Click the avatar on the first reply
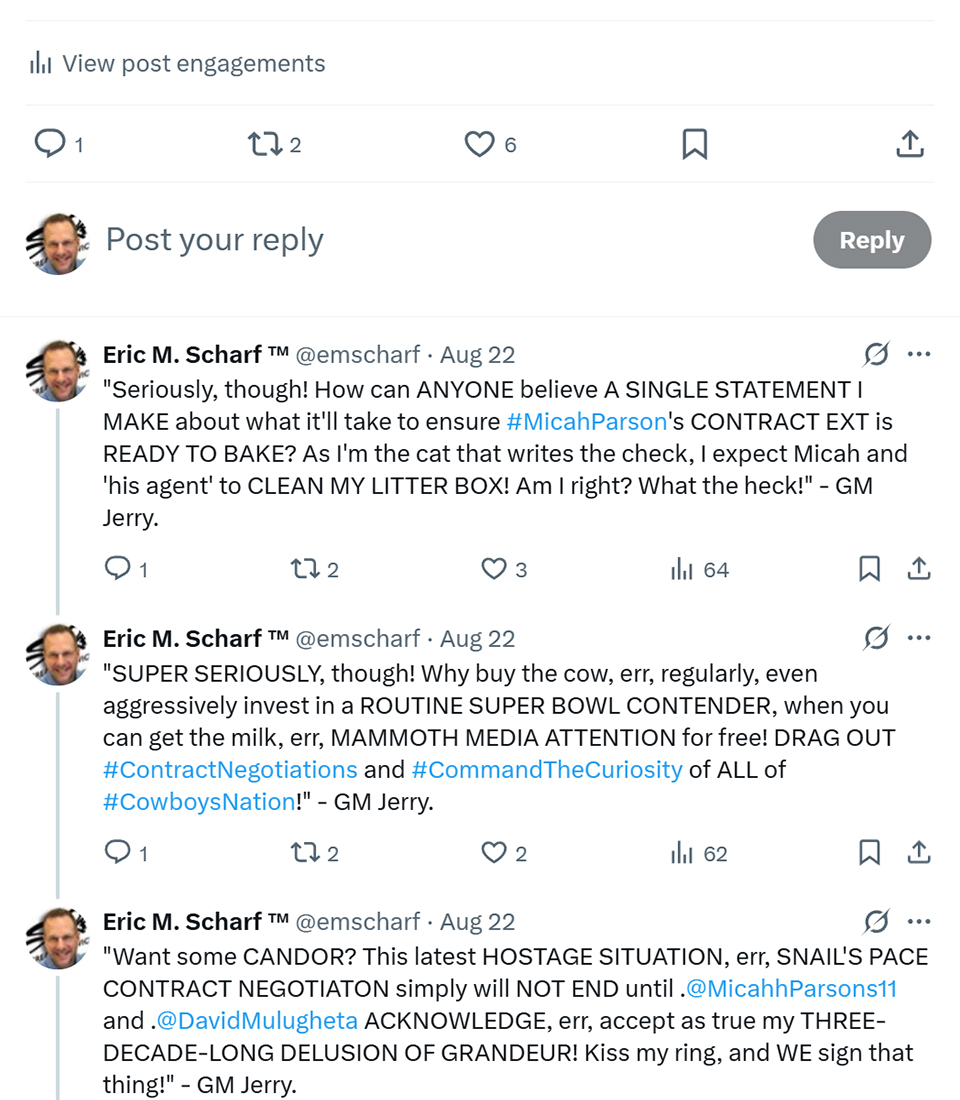Screen dimensions: 960x1100 coord(58,370)
